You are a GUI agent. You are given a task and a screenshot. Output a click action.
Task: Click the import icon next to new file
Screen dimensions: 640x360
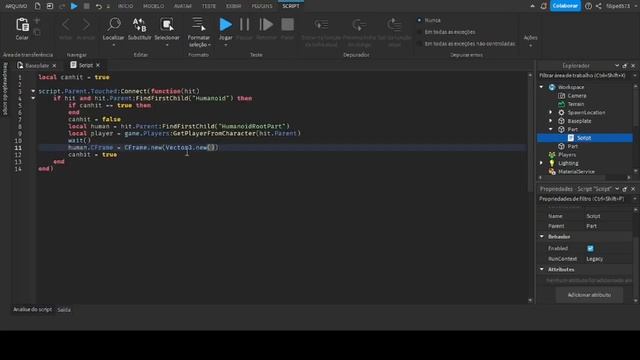click(x=50, y=6)
